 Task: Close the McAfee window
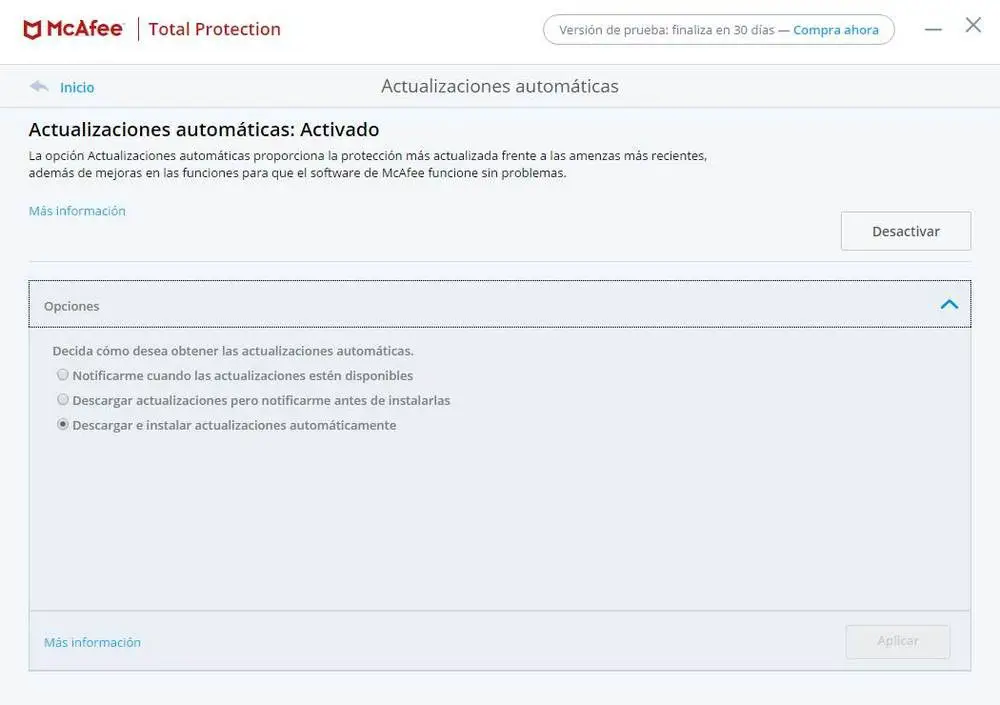[973, 26]
